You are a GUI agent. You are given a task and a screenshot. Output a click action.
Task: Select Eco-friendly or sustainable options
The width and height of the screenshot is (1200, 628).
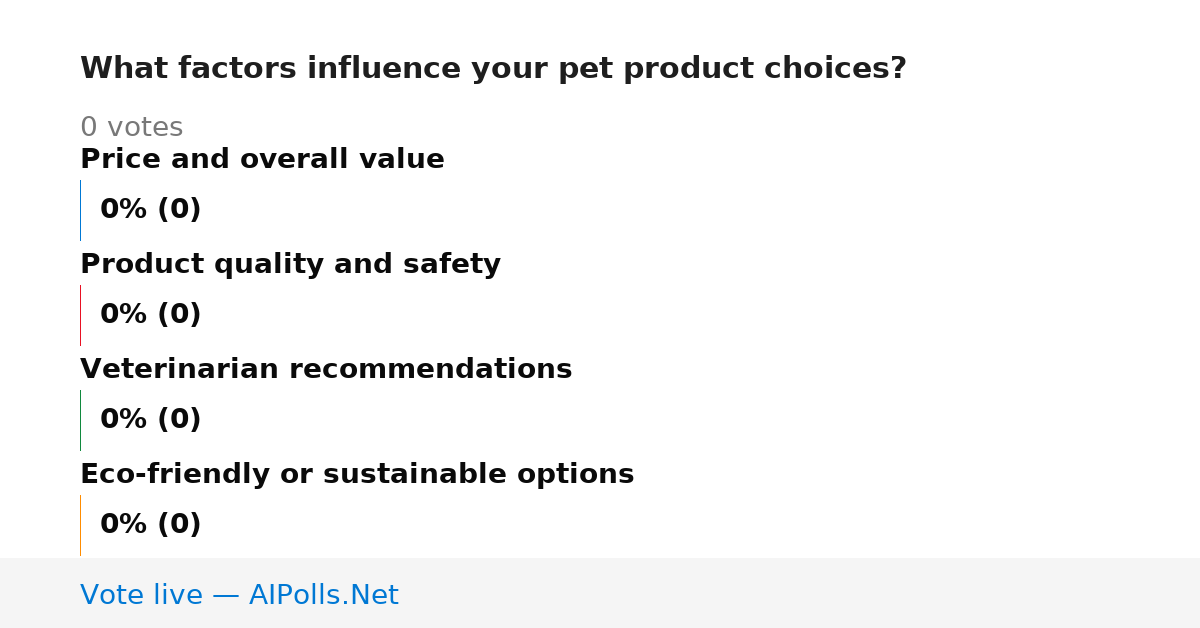click(357, 475)
